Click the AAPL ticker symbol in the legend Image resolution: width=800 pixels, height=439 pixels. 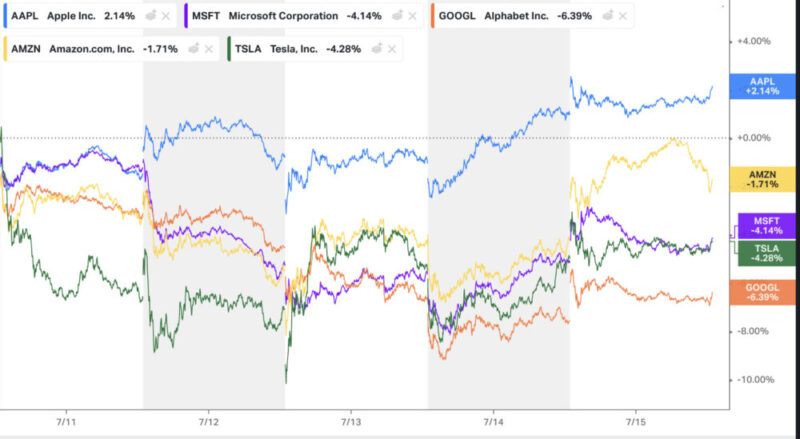click(x=25, y=17)
